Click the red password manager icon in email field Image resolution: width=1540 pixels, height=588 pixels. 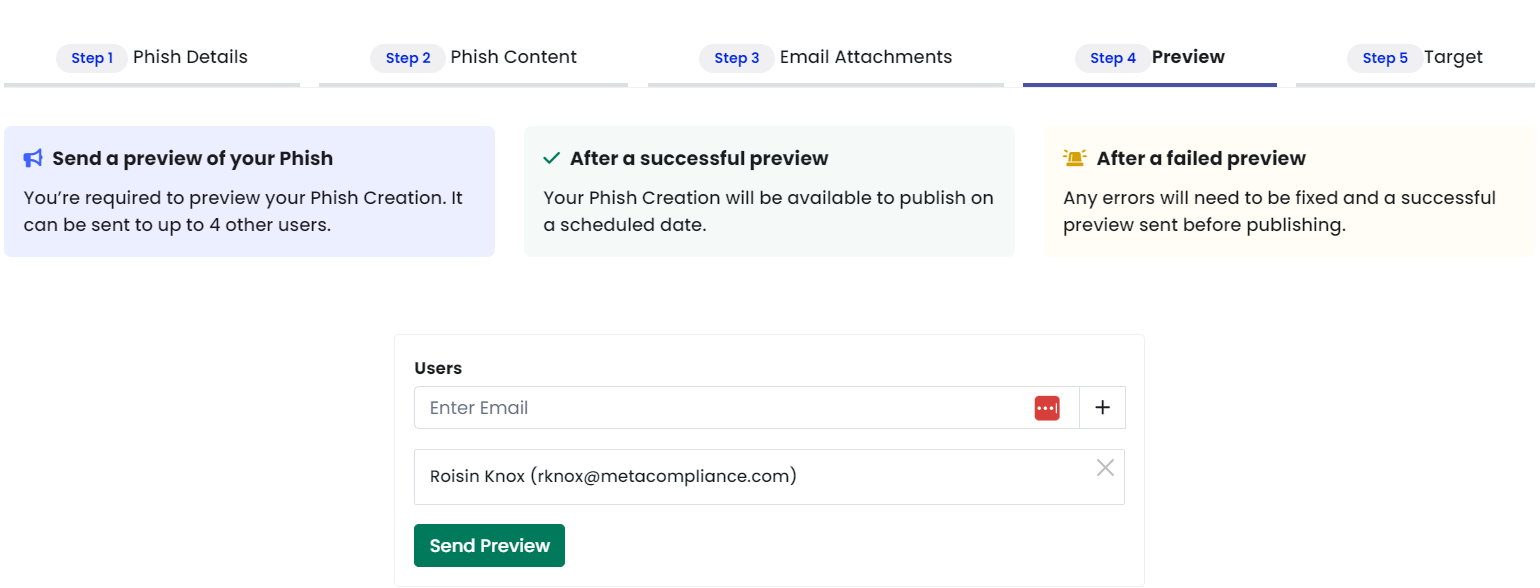click(x=1047, y=408)
